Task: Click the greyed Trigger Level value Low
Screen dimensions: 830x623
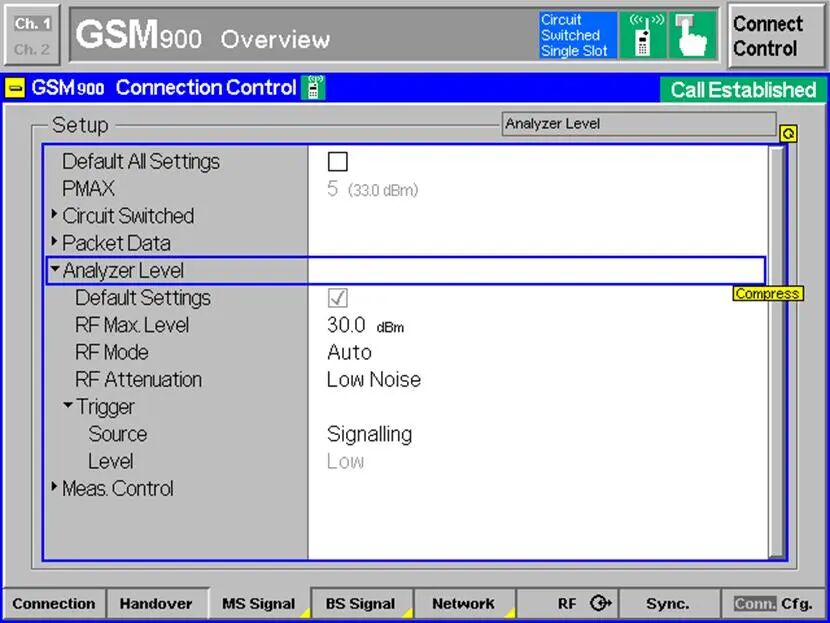Action: (x=345, y=462)
